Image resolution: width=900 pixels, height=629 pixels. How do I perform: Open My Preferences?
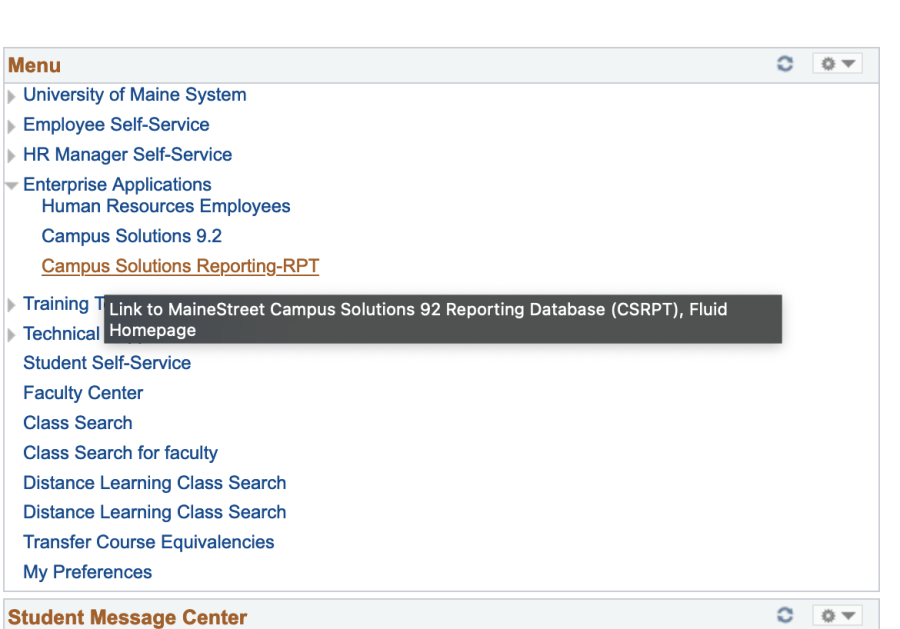pos(87,572)
